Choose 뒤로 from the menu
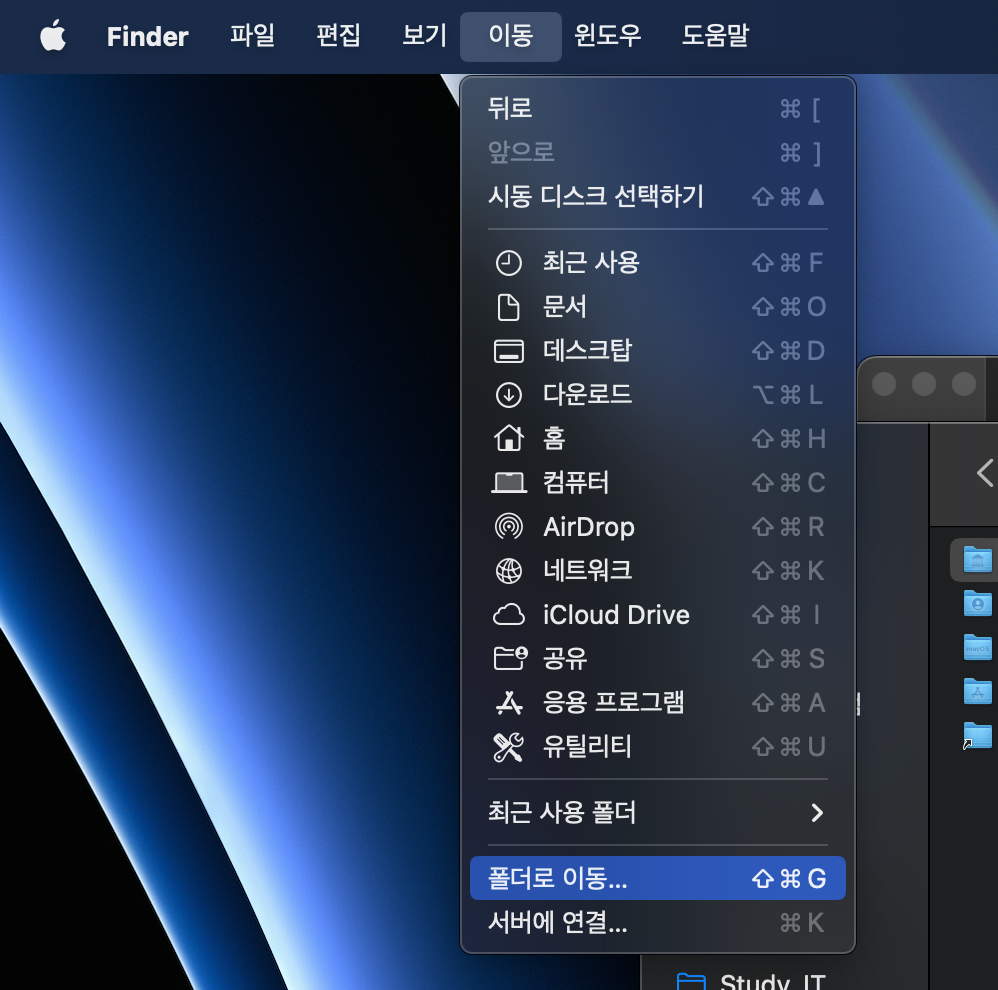The image size is (998, 990). click(x=657, y=108)
